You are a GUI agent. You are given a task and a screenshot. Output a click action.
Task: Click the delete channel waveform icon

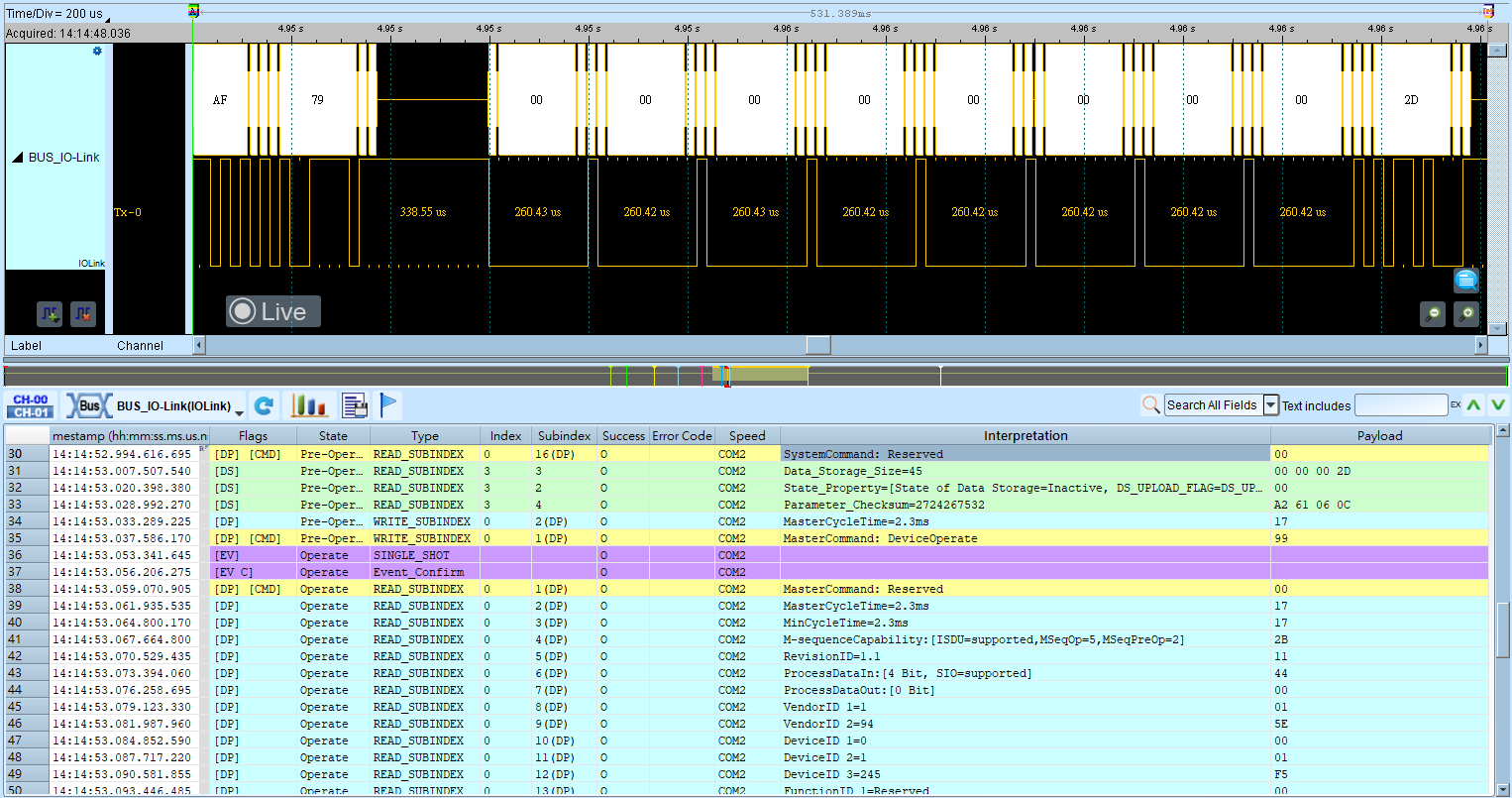point(83,314)
